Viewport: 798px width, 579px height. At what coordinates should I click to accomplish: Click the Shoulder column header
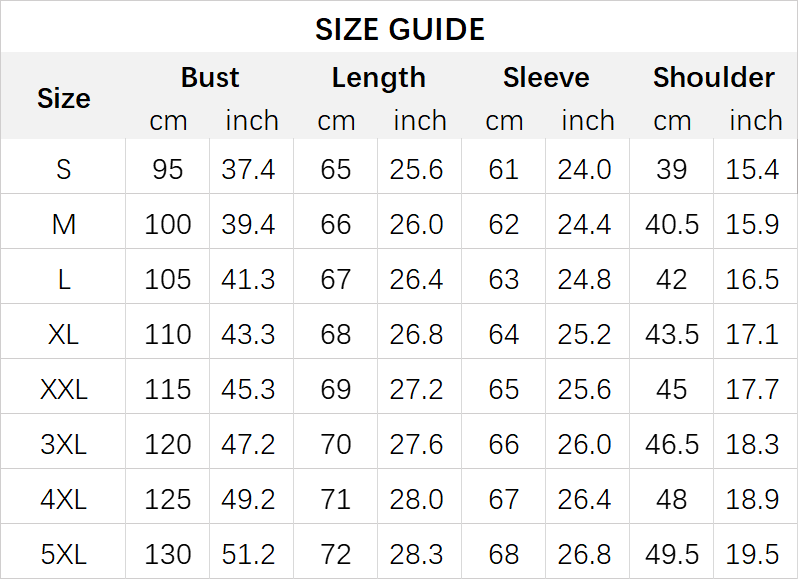pos(713,78)
